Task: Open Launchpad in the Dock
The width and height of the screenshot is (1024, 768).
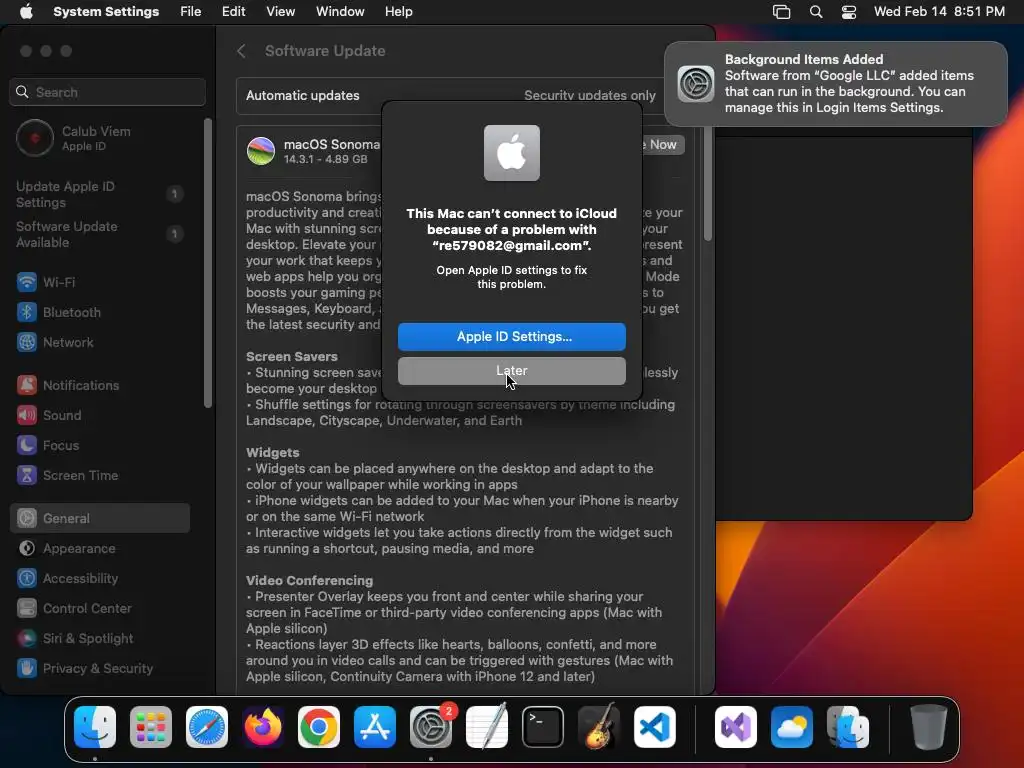Action: (151, 727)
